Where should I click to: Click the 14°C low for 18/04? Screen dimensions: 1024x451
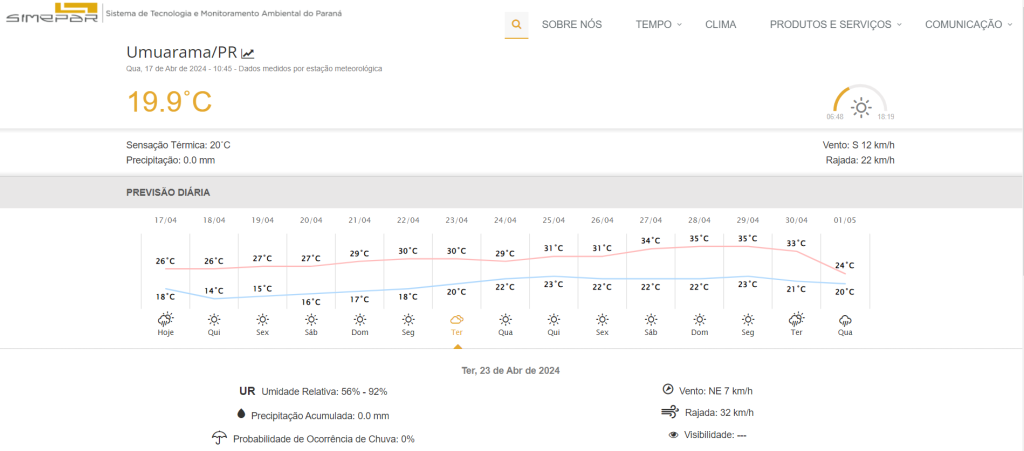(x=214, y=290)
